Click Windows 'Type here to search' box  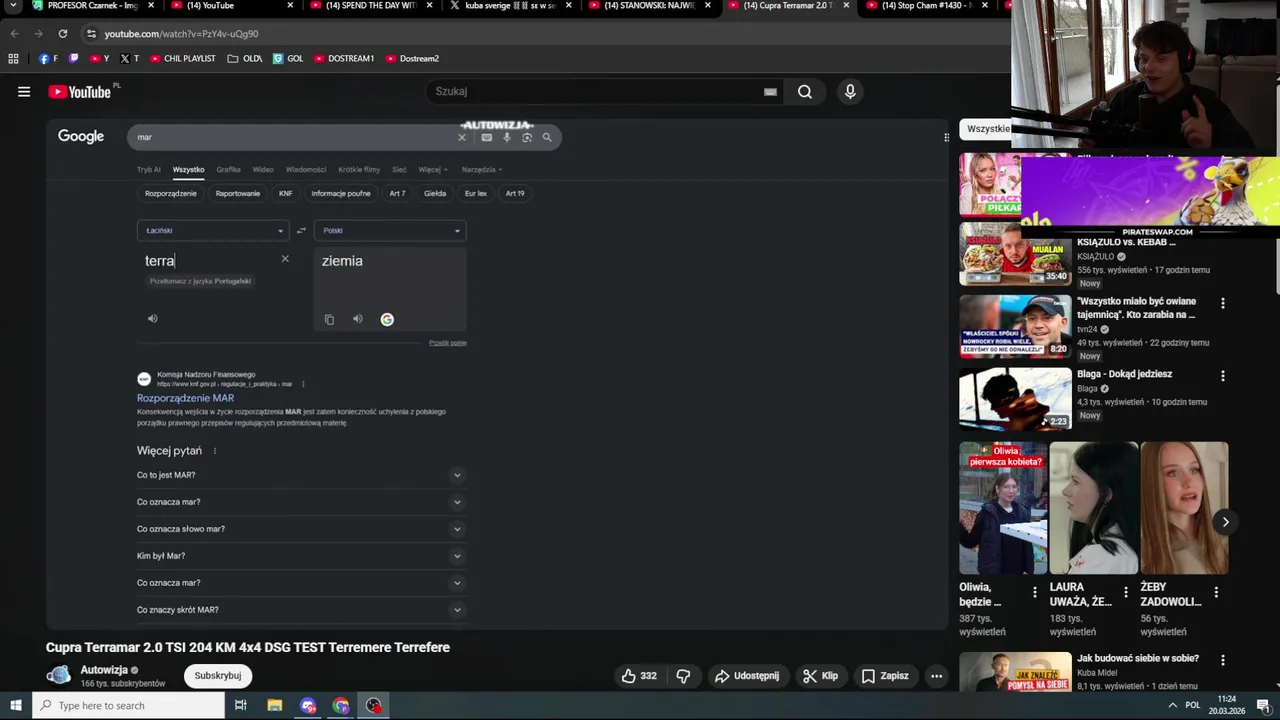(129, 705)
